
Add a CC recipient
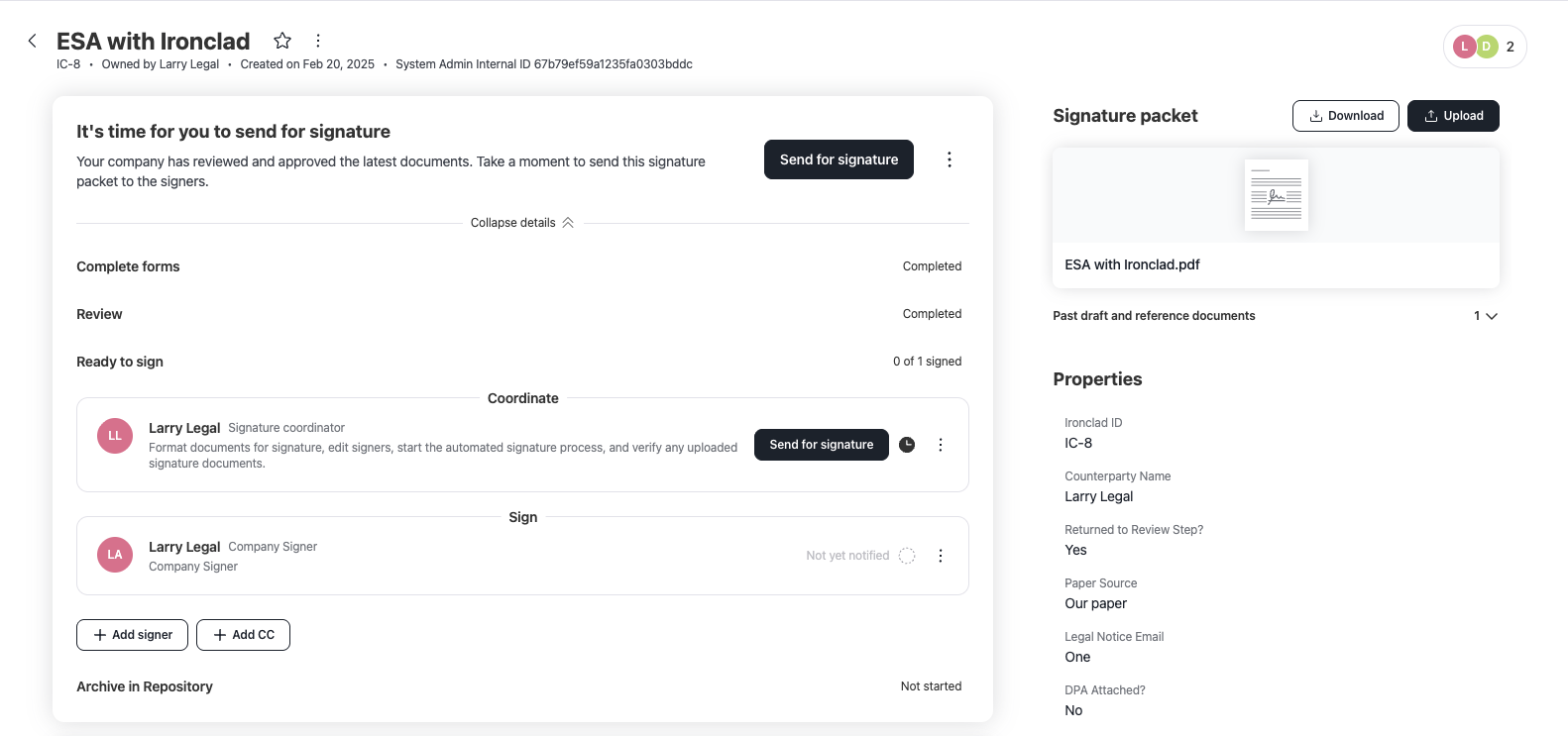(243, 634)
